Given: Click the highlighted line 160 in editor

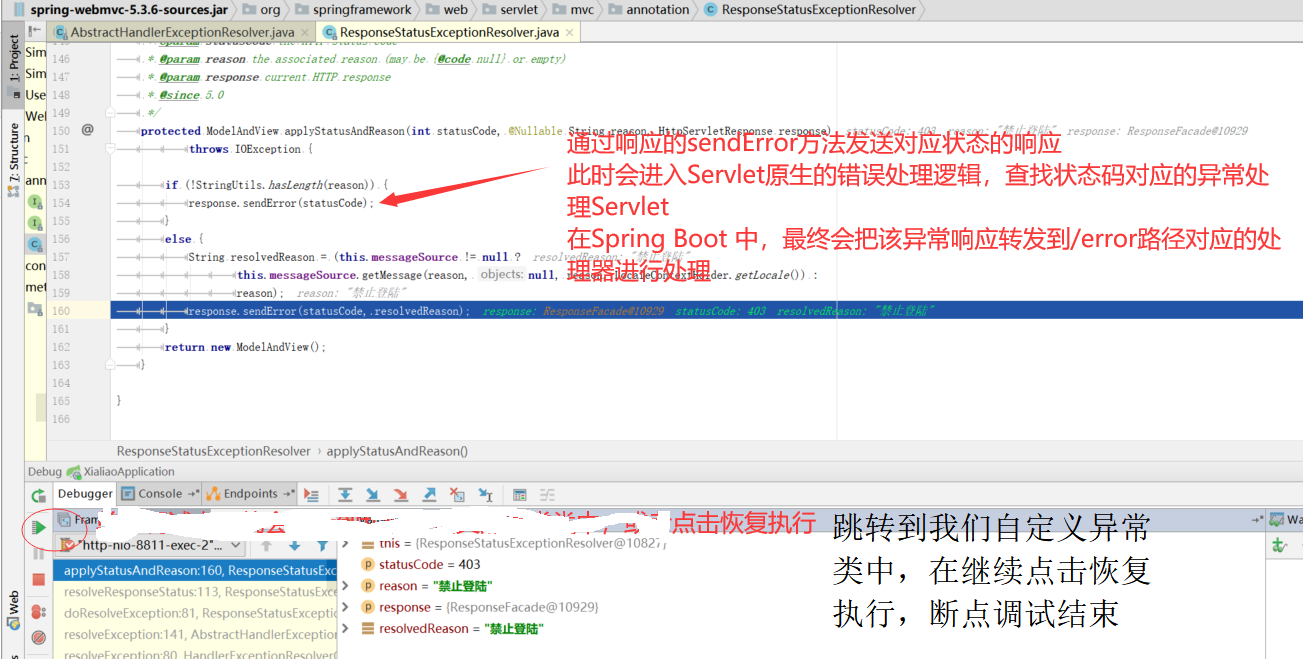Looking at the screenshot, I should (706, 311).
